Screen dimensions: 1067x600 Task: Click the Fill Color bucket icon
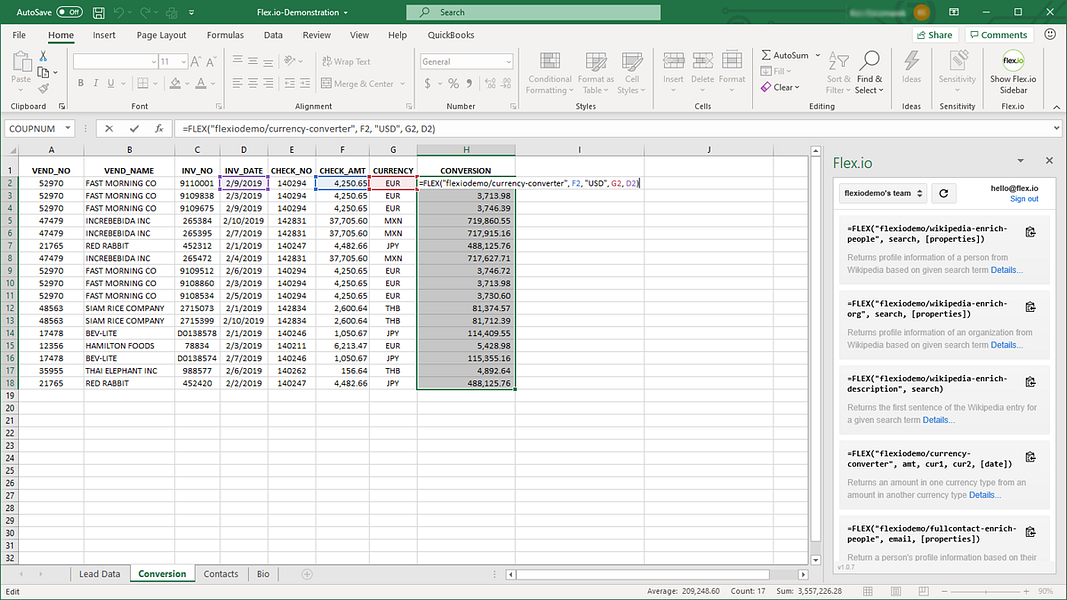(175, 83)
